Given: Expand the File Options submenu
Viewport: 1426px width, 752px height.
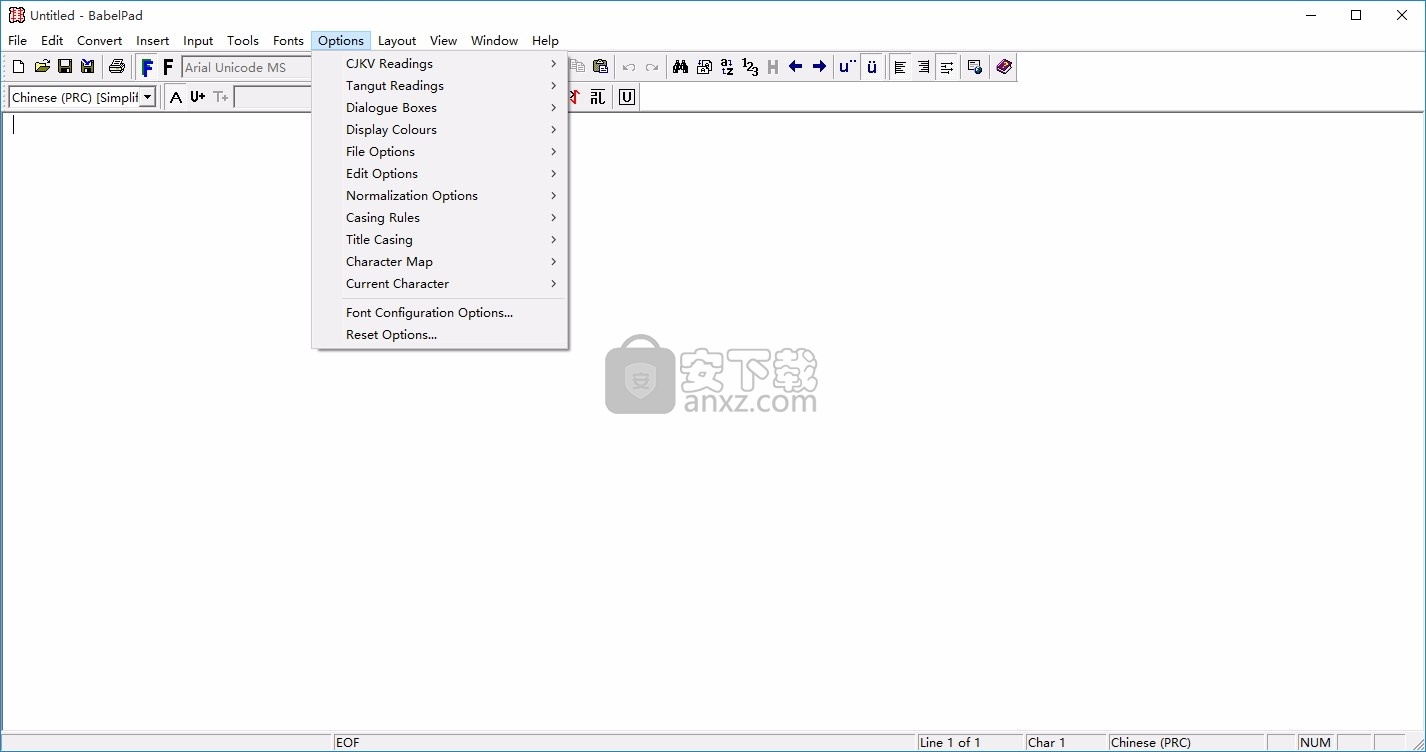Looking at the screenshot, I should [440, 152].
